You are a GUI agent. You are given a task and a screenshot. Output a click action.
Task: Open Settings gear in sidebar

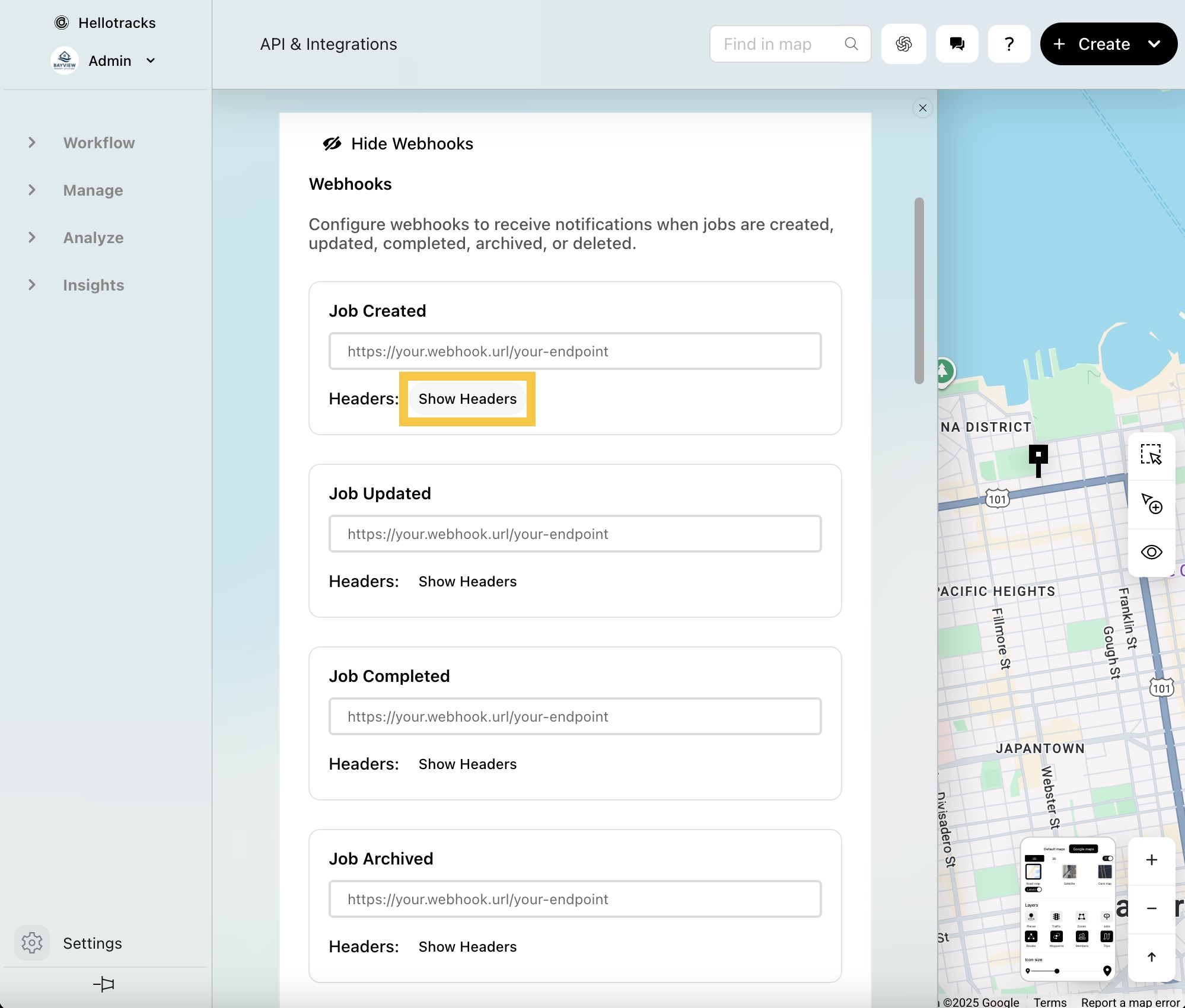click(x=32, y=943)
